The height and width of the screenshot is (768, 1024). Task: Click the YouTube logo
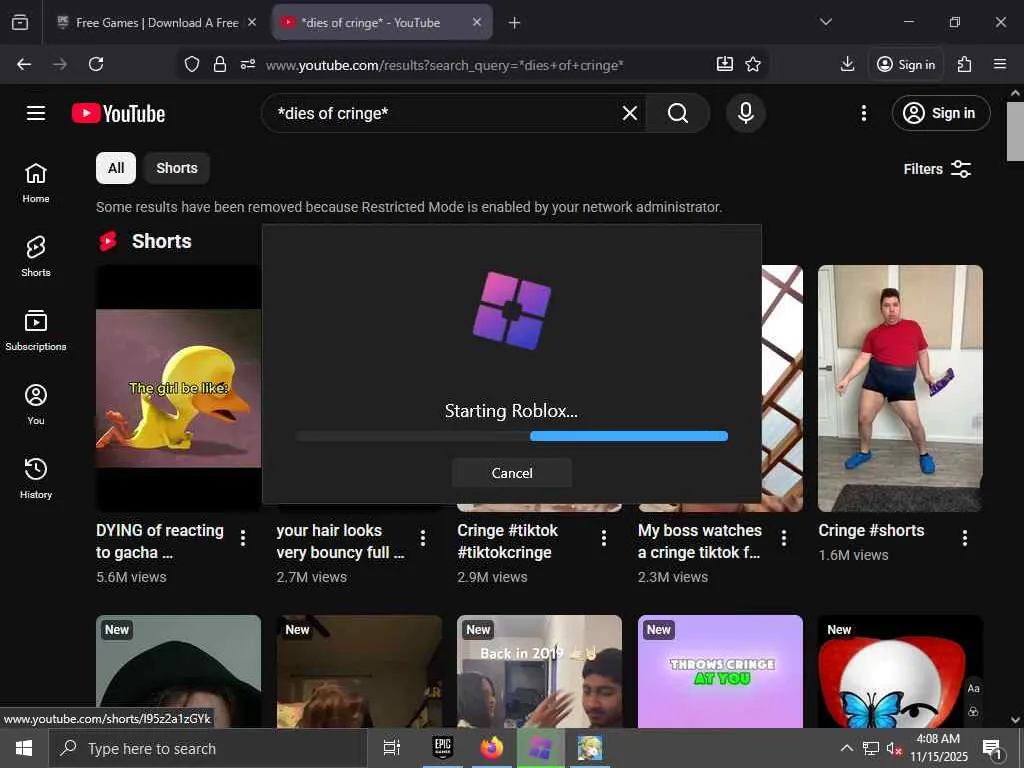pyautogui.click(x=118, y=114)
